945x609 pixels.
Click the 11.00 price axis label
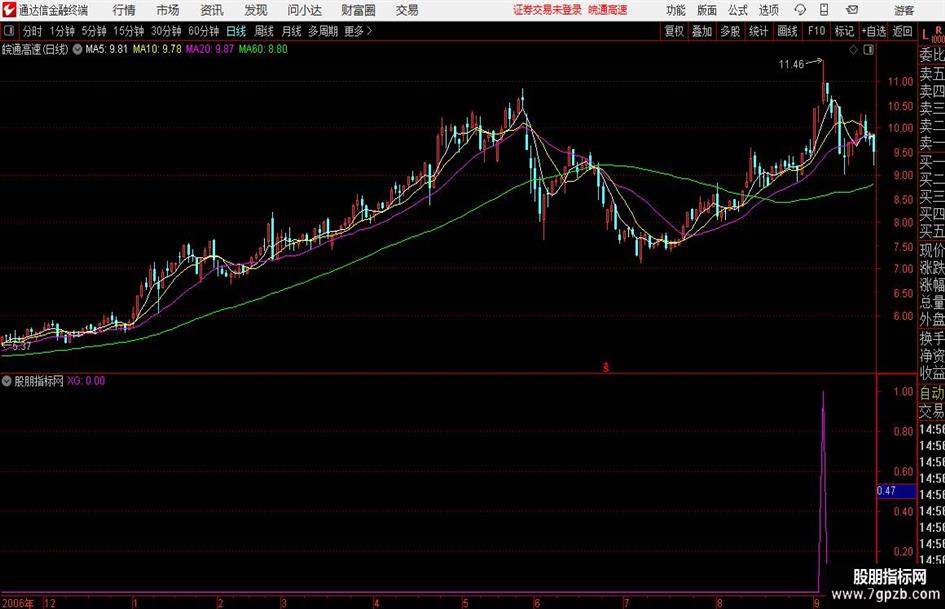coord(900,82)
